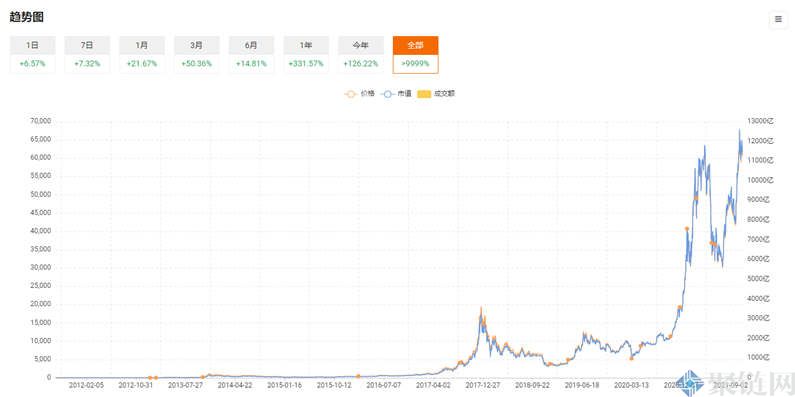Screen dimensions: 795x397
Task: Click the 10000亿 market cap axis label
Action: [x=760, y=180]
